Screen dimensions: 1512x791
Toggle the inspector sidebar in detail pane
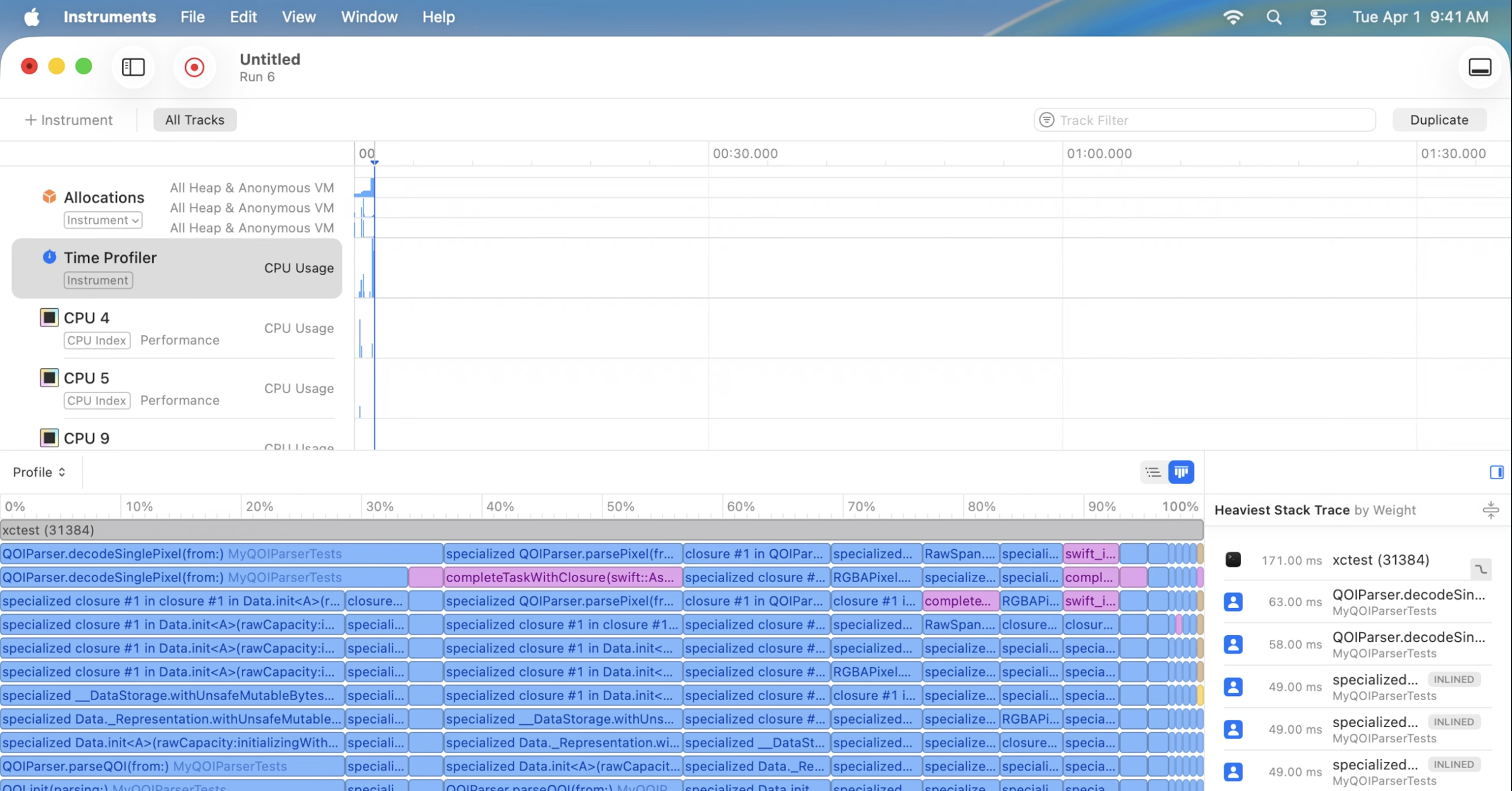coord(1496,472)
